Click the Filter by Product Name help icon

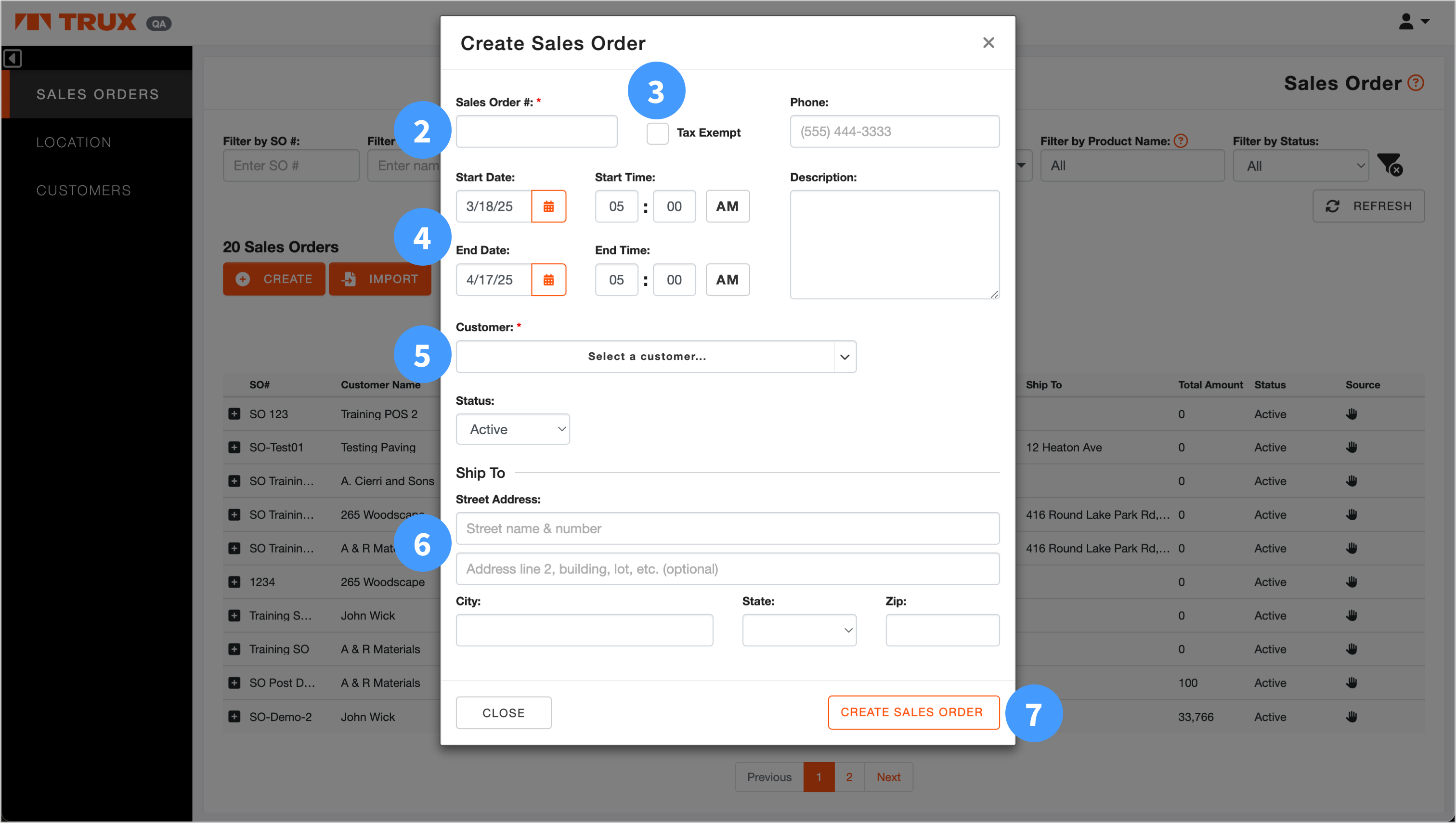(1180, 141)
